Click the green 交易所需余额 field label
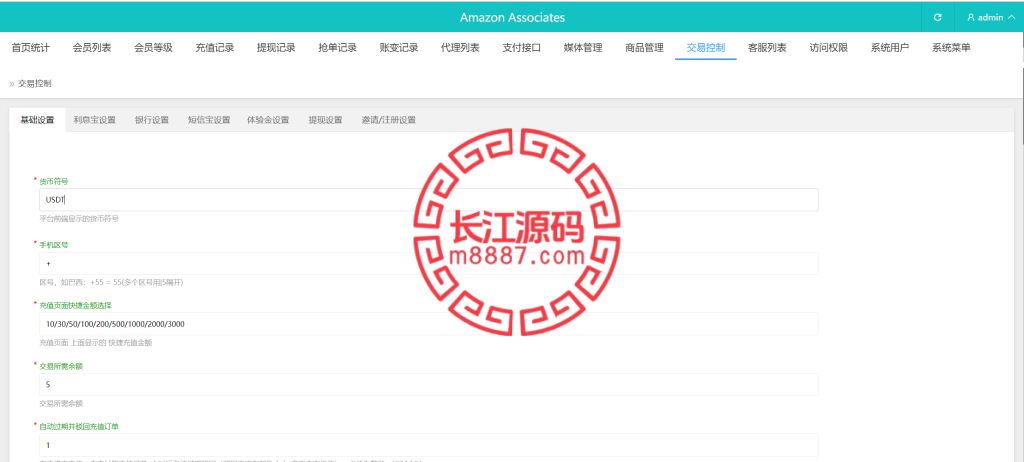This screenshot has height=462, width=1024. (x=61, y=366)
